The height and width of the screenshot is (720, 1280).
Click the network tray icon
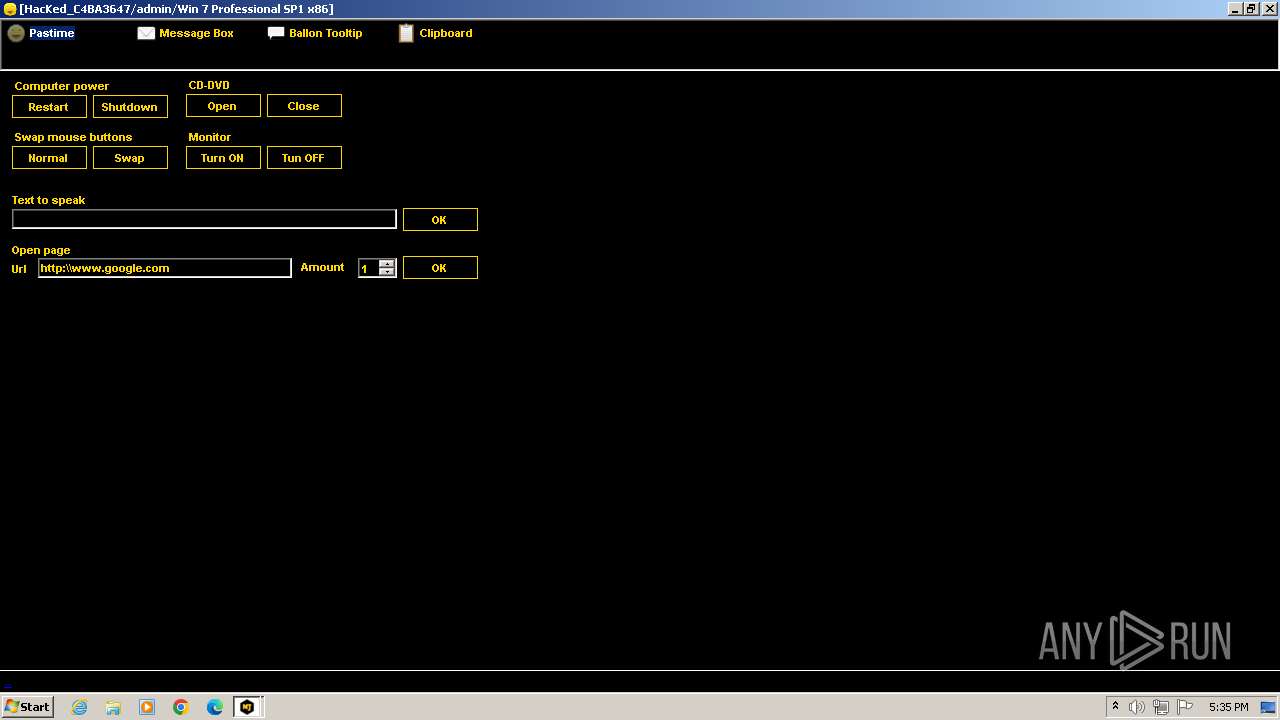point(1161,707)
